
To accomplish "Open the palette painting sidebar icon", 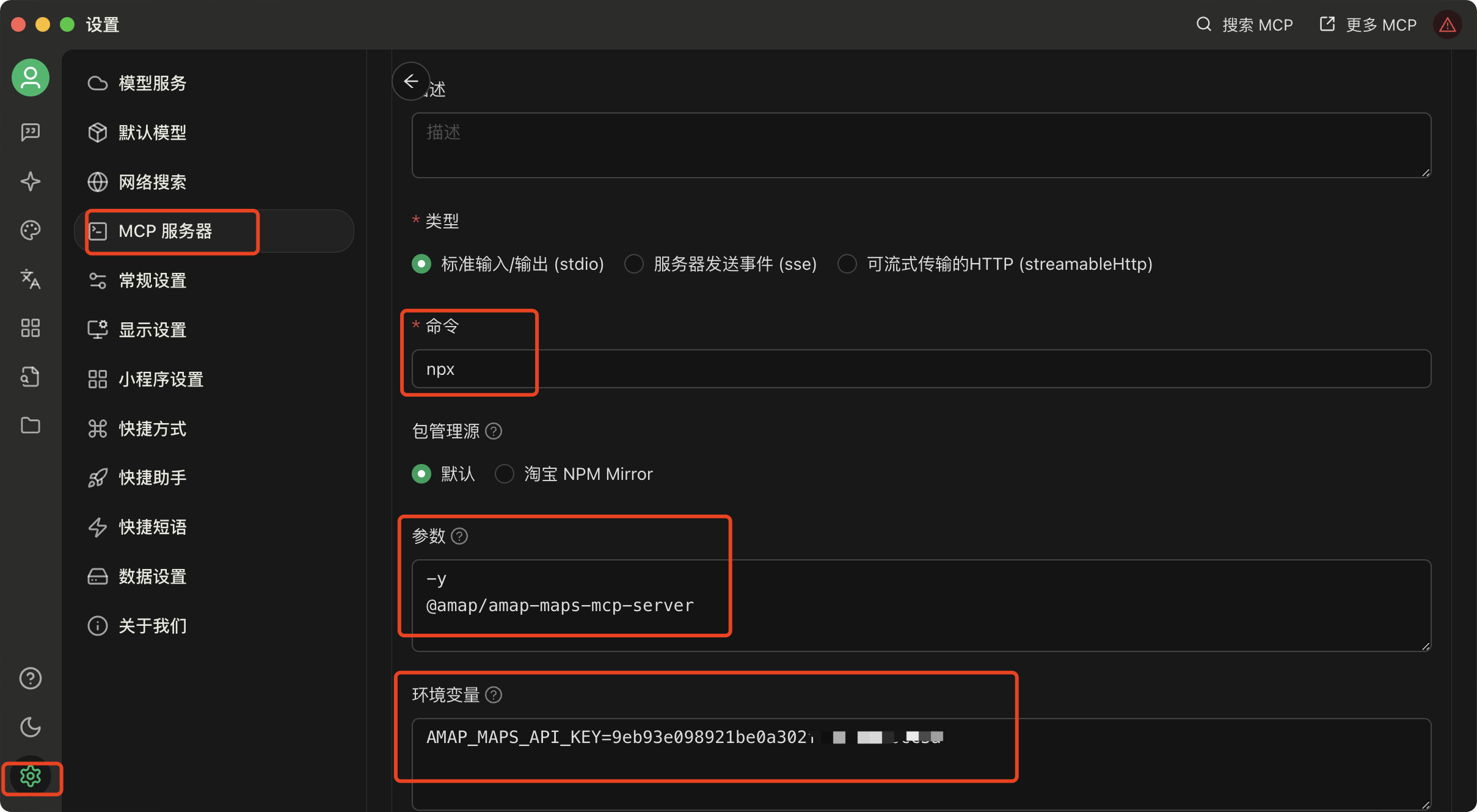I will (x=30, y=230).
